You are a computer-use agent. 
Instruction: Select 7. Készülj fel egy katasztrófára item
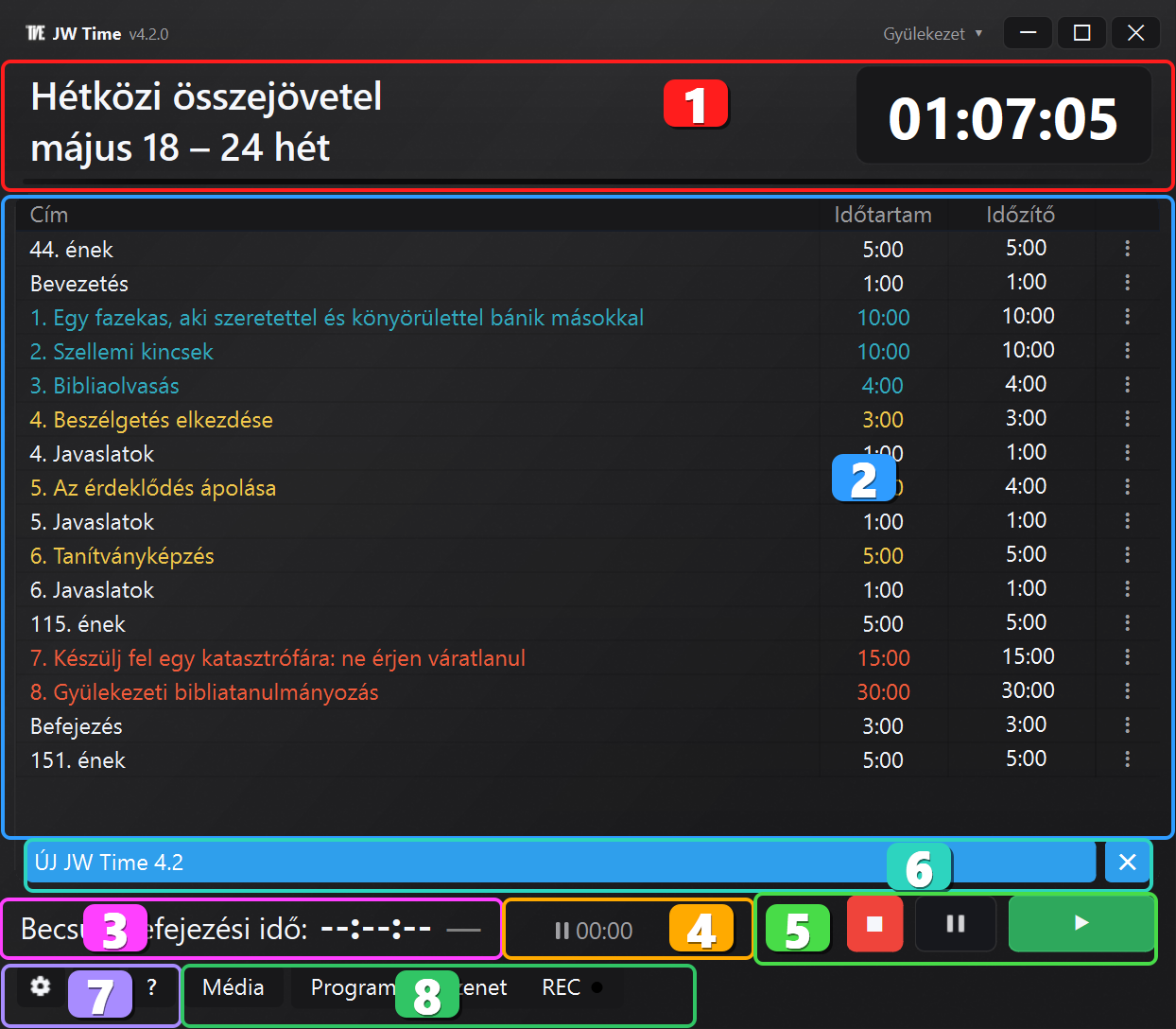(278, 658)
